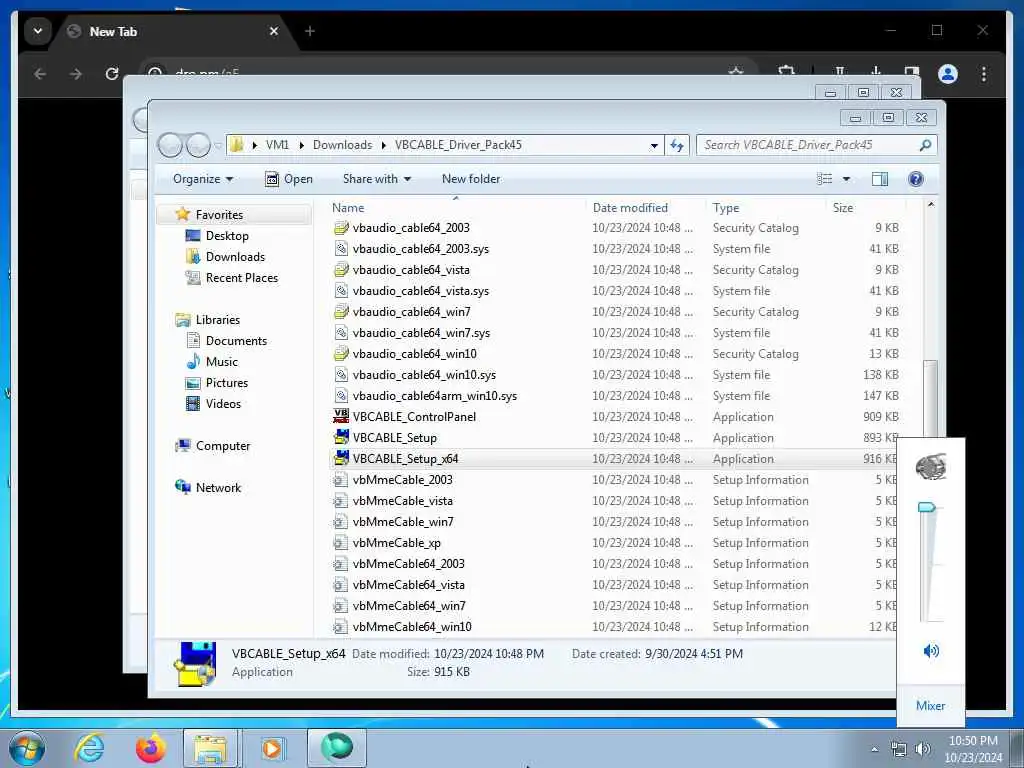Screen dimensions: 1024x768
Task: Click the speaker device icon in volume popup
Action: 931,466
